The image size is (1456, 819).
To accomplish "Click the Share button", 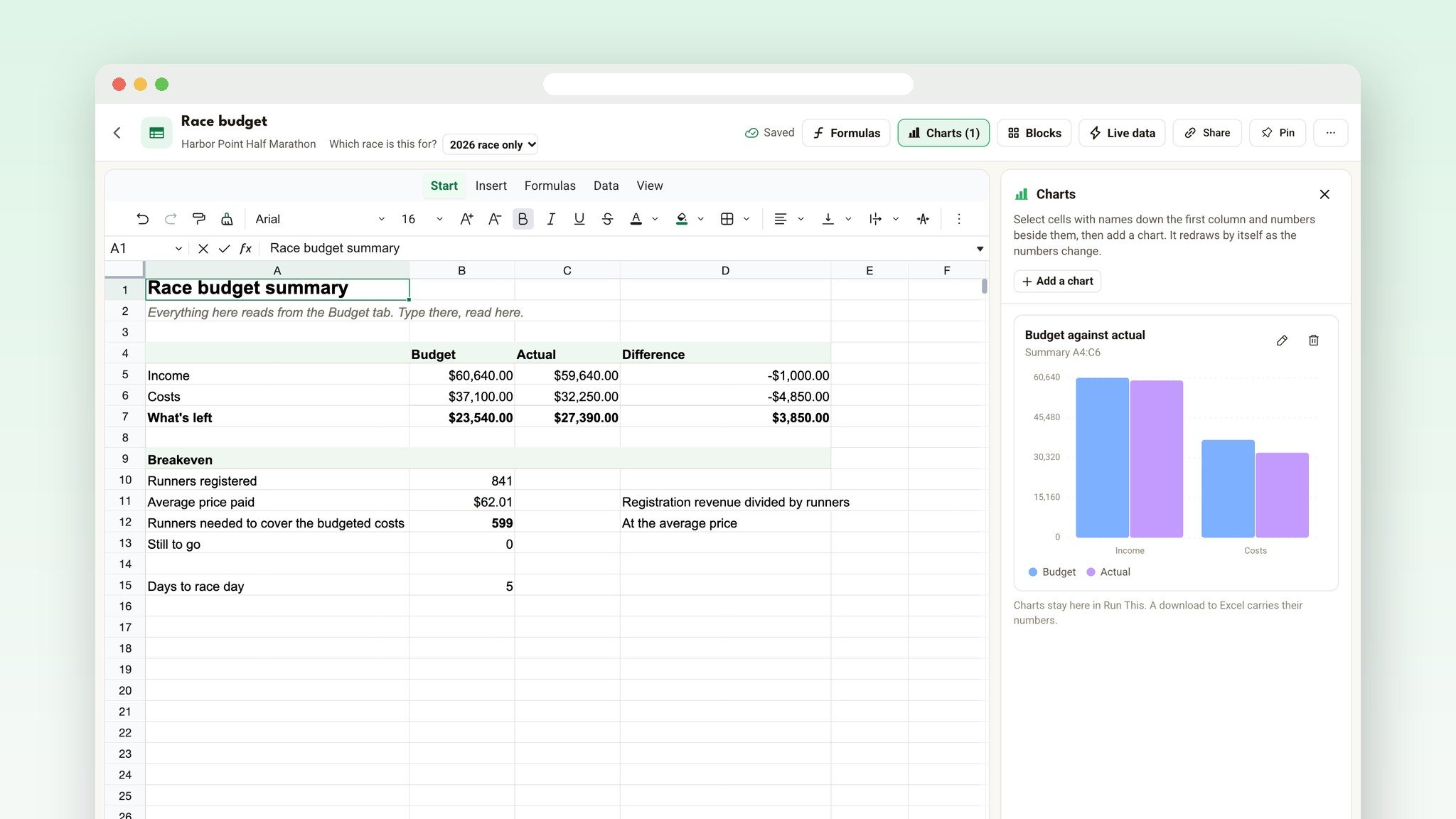I will tap(1207, 133).
